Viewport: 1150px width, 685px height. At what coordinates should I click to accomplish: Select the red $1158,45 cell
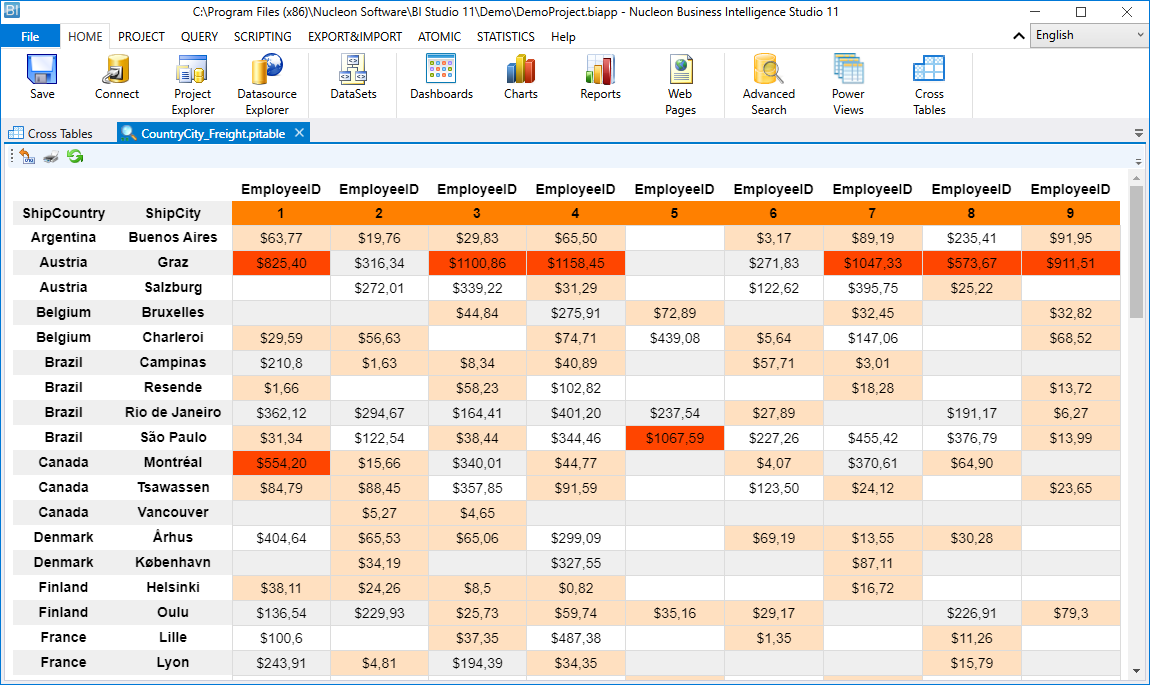576,263
